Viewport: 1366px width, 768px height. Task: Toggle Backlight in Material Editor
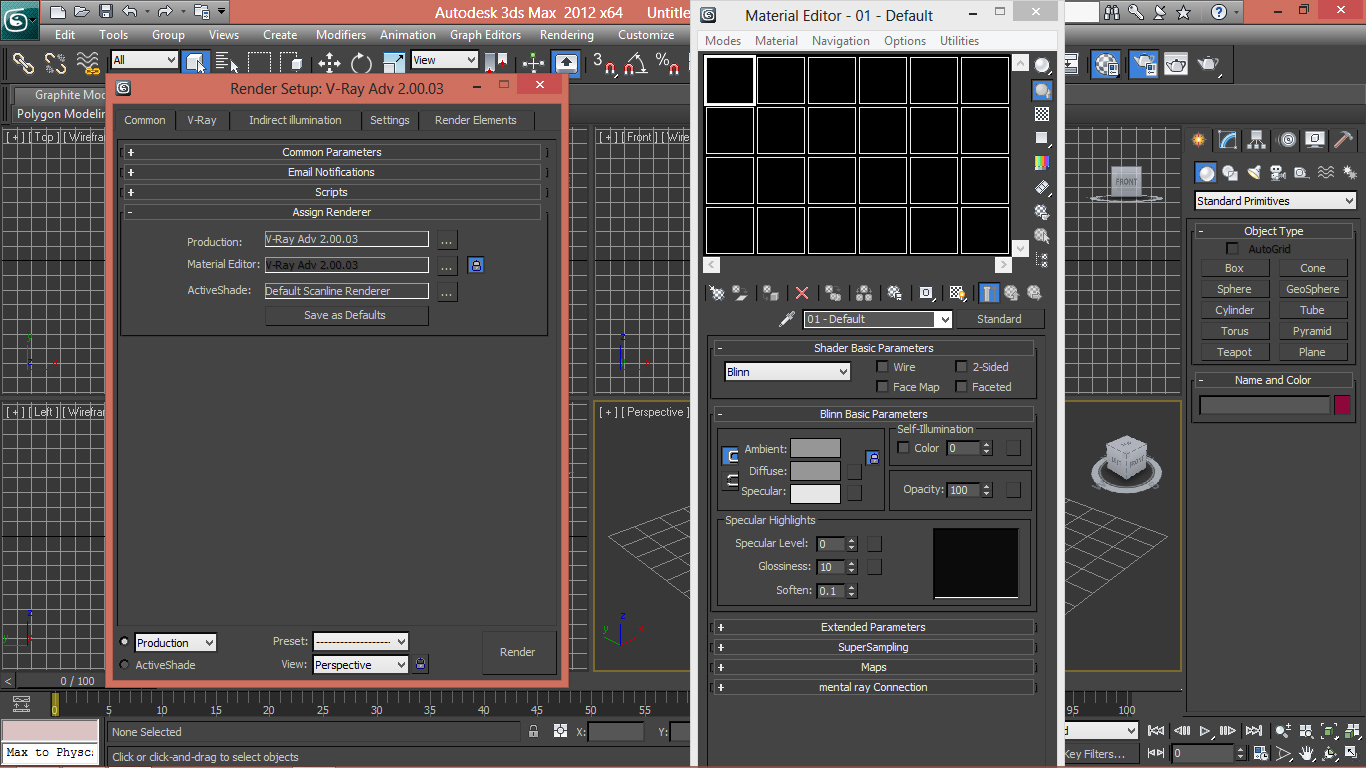[1042, 90]
